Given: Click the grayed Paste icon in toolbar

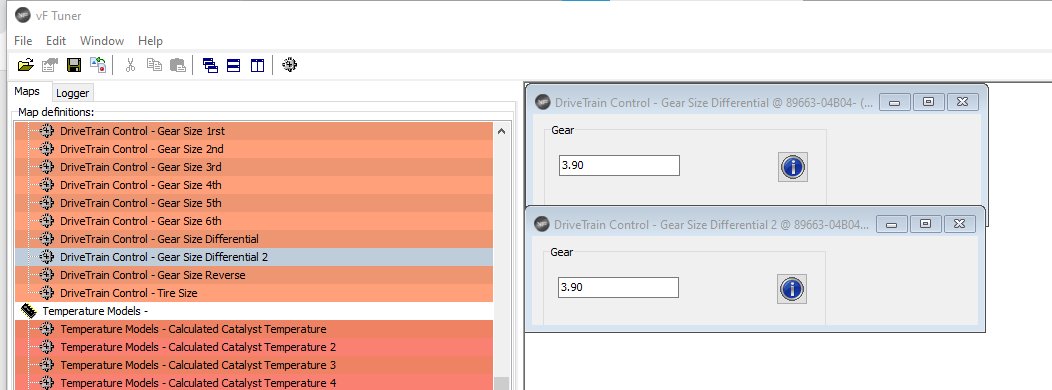Looking at the screenshot, I should (178, 65).
